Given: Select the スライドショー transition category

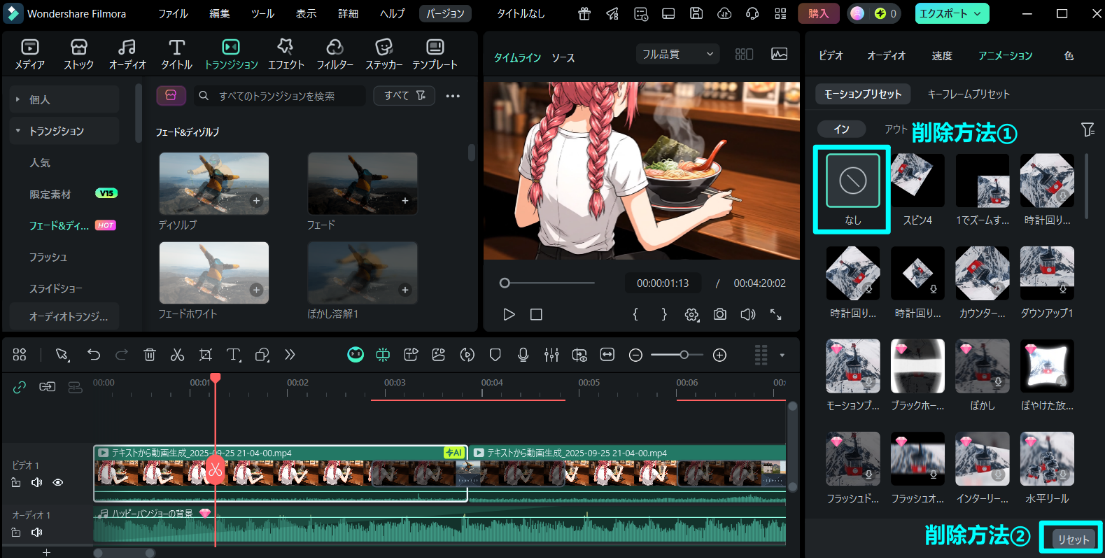Looking at the screenshot, I should coord(56,289).
